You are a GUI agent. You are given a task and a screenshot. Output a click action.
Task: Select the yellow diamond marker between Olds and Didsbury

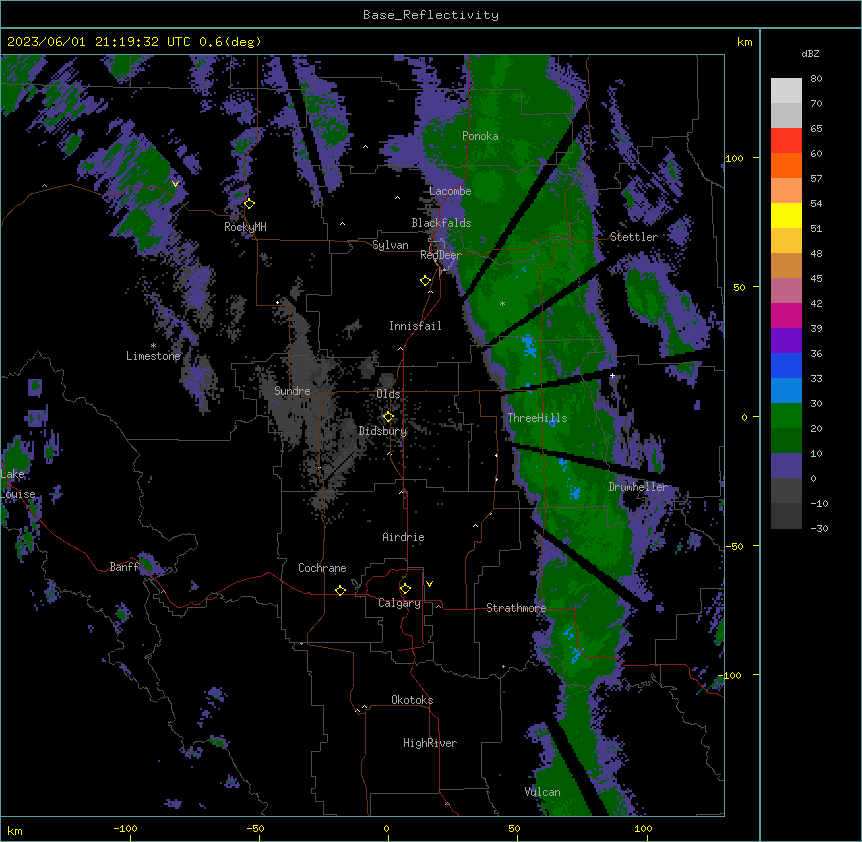coord(388,417)
